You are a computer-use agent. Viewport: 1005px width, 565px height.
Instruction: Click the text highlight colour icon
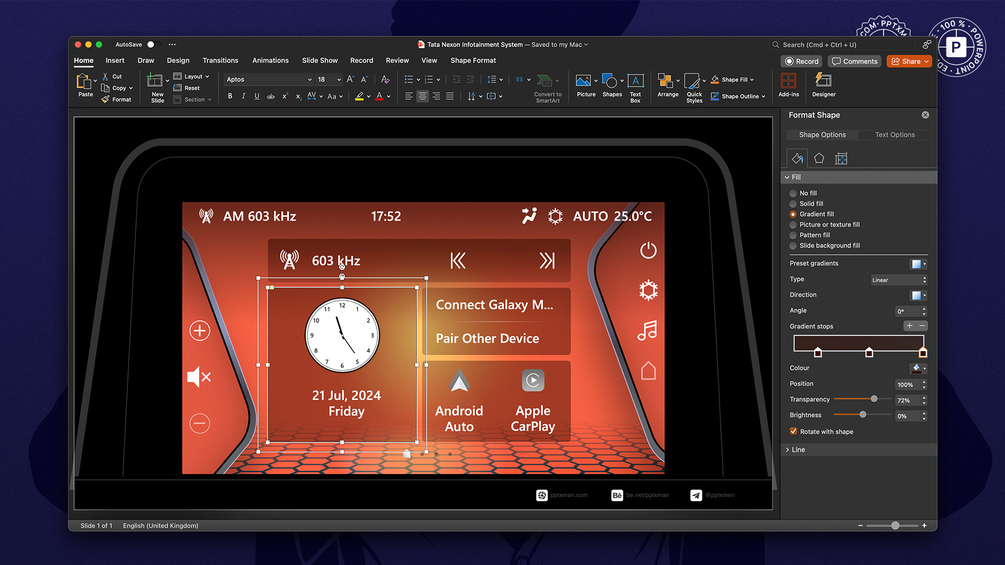coord(360,96)
